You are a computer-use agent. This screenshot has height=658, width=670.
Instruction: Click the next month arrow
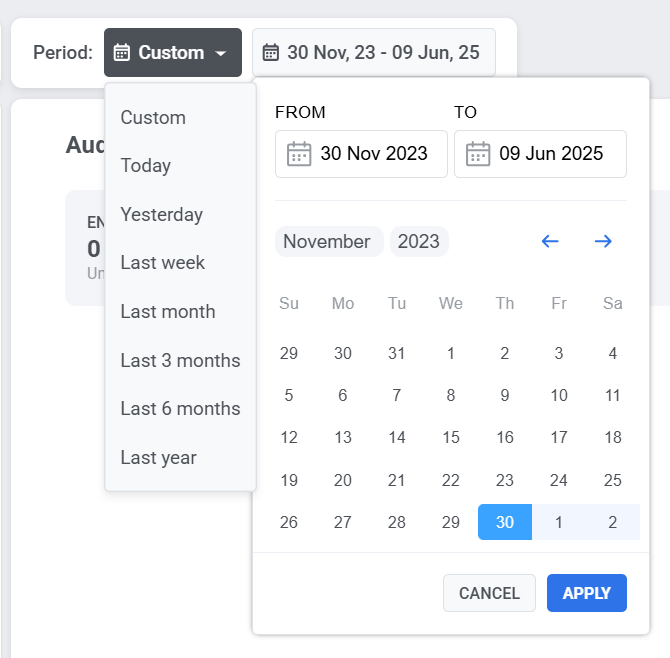point(603,241)
